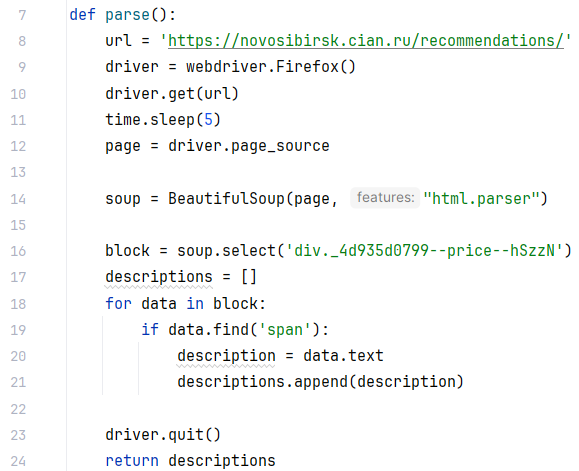The height and width of the screenshot is (471, 579).
Task: Click the underlined 'description' variable on line 20
Action: coord(226,356)
